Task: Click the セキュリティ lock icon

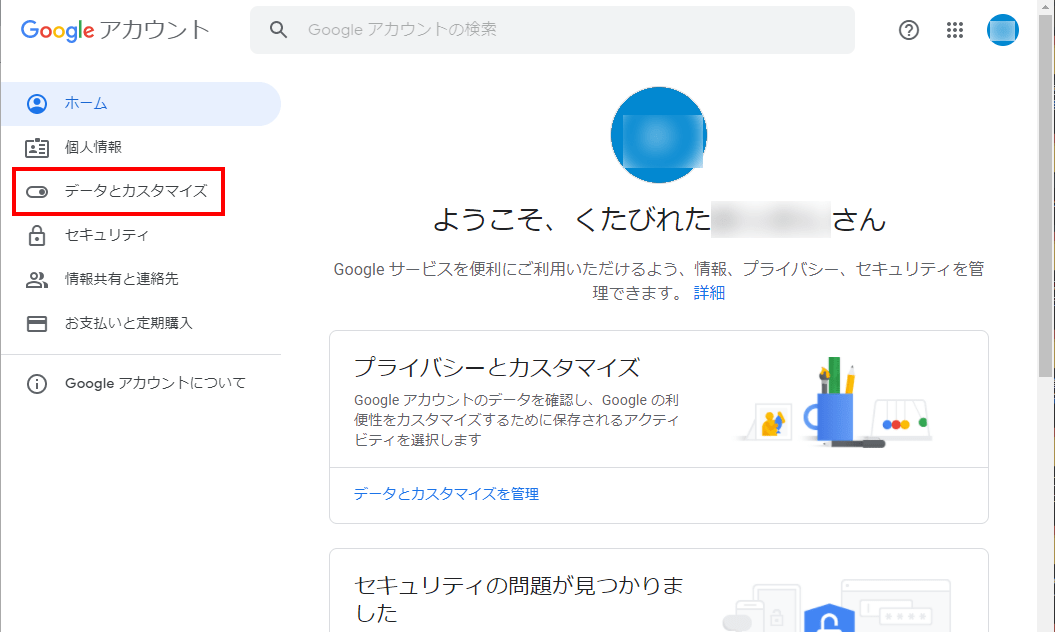Action: point(37,236)
